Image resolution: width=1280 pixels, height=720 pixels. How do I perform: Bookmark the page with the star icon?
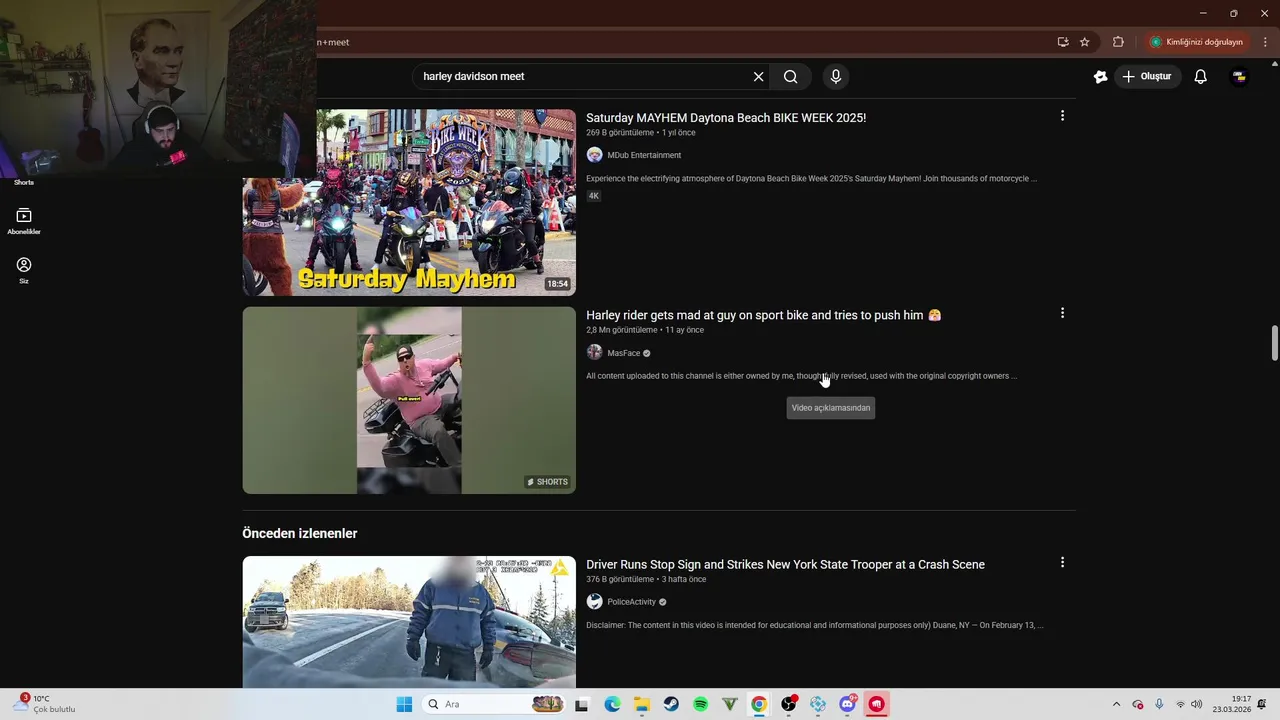[x=1084, y=42]
